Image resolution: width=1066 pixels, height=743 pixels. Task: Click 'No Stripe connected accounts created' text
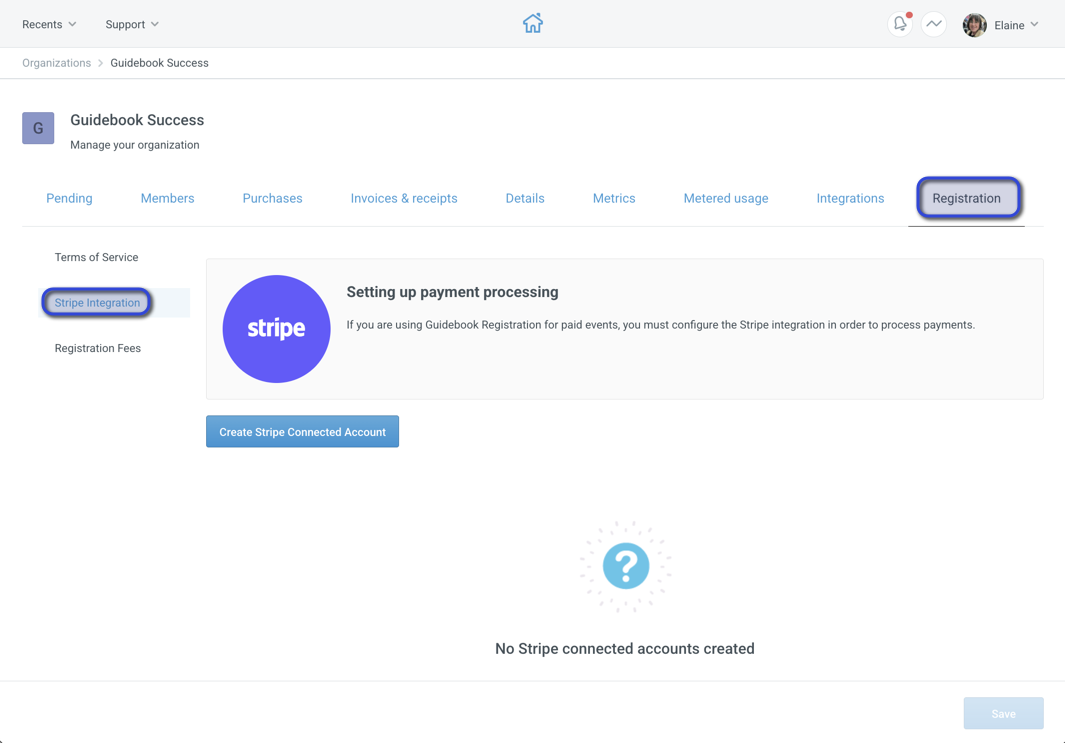tap(625, 649)
